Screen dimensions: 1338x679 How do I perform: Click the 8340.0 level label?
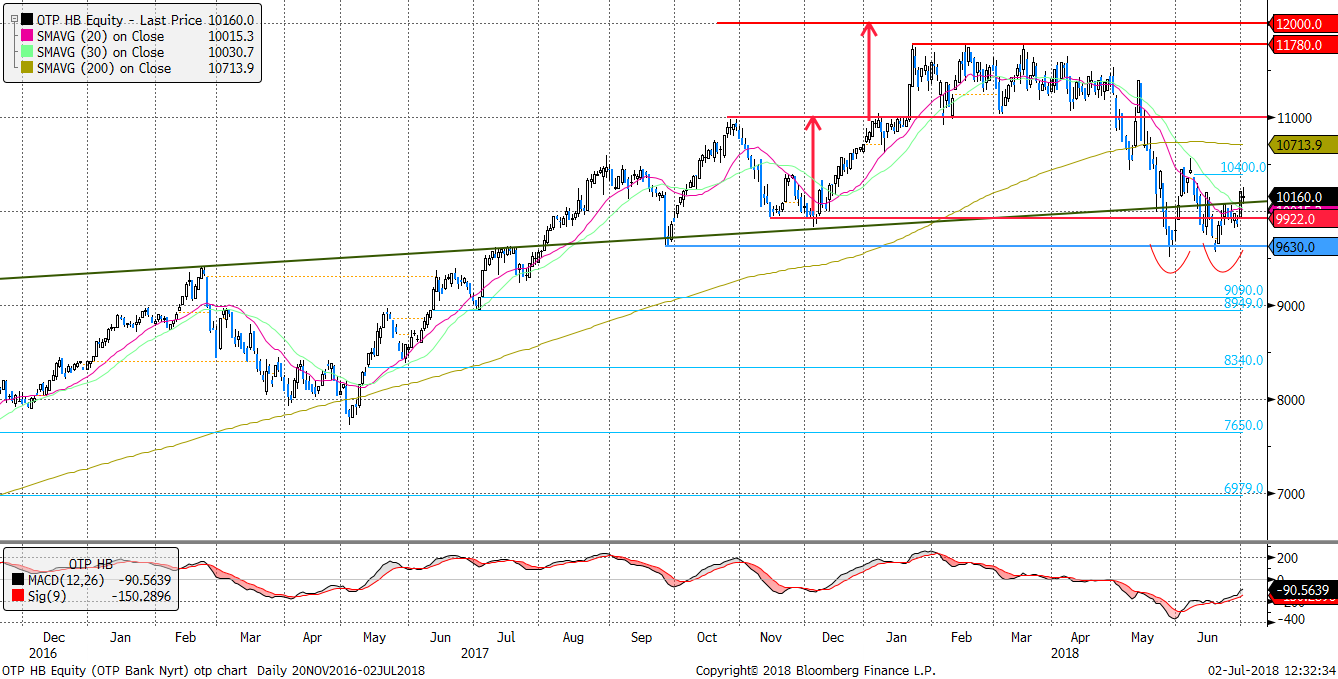coord(1244,360)
